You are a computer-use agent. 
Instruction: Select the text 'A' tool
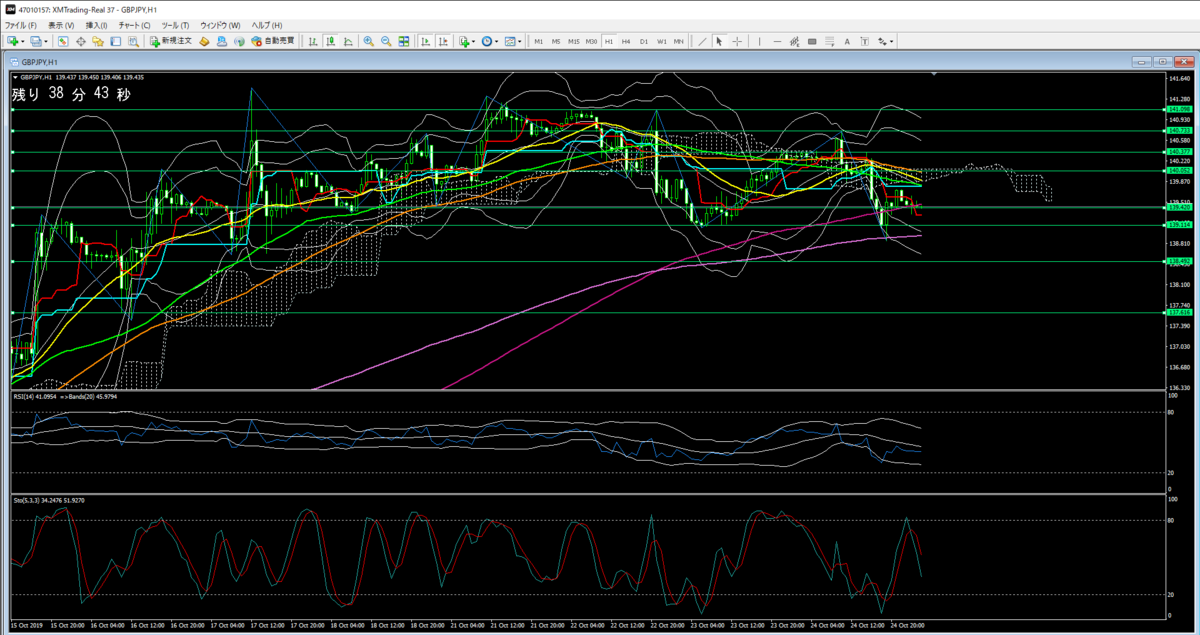(x=847, y=41)
